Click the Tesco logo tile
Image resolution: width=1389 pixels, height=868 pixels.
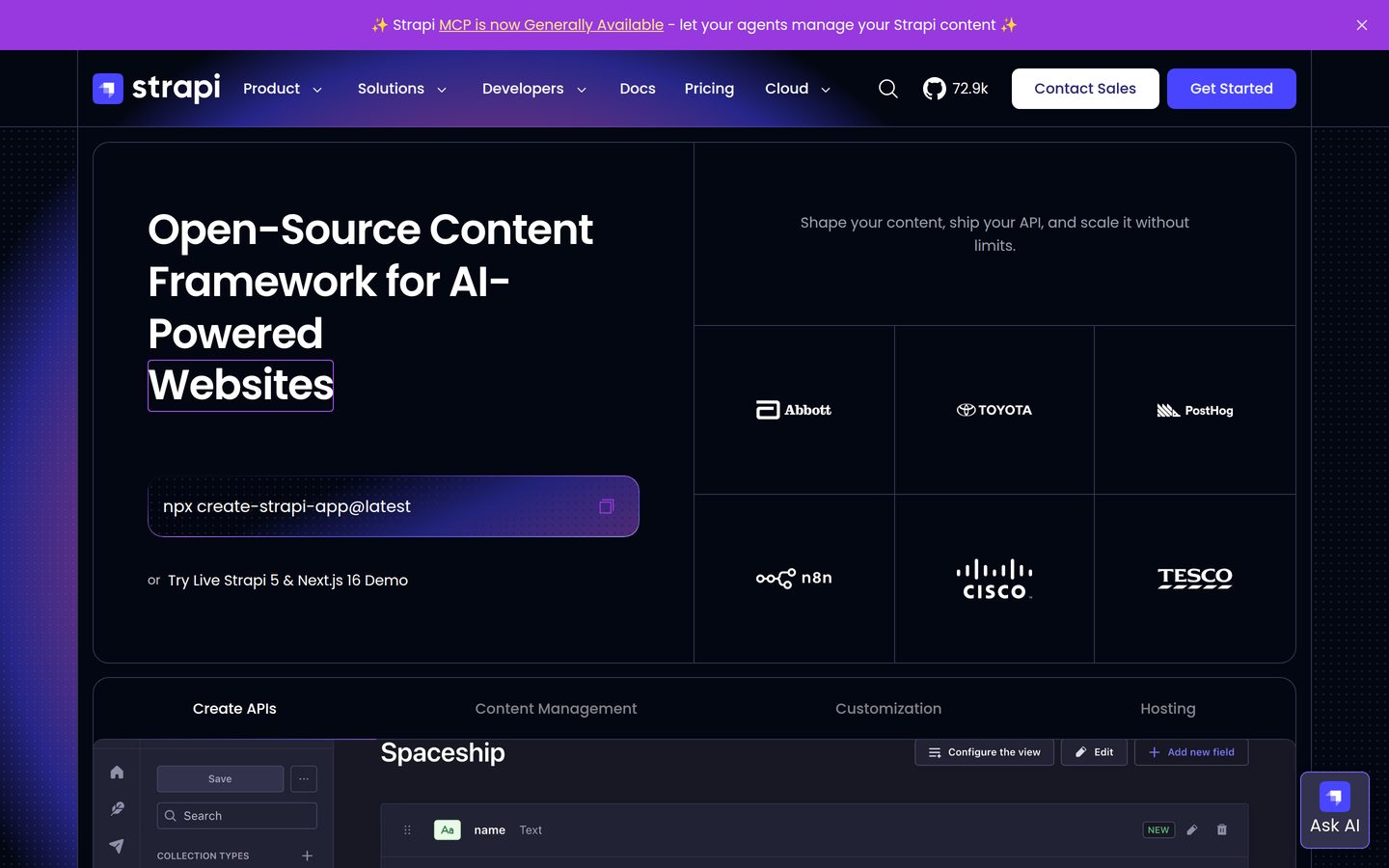click(x=1195, y=578)
